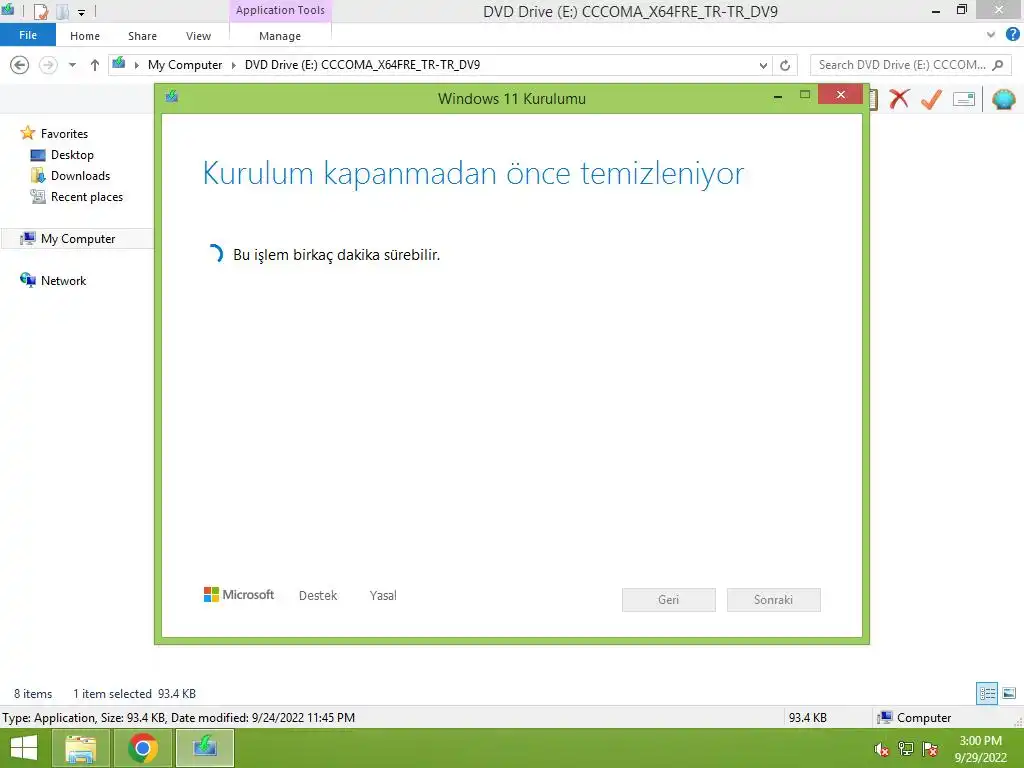The width and height of the screenshot is (1024, 768).
Task: Open the Destek support link
Action: pos(318,596)
